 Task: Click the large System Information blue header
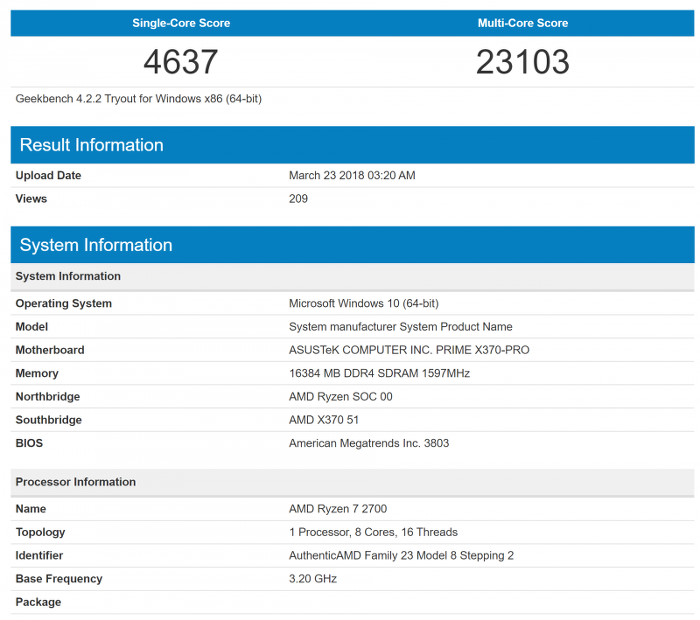click(353, 245)
